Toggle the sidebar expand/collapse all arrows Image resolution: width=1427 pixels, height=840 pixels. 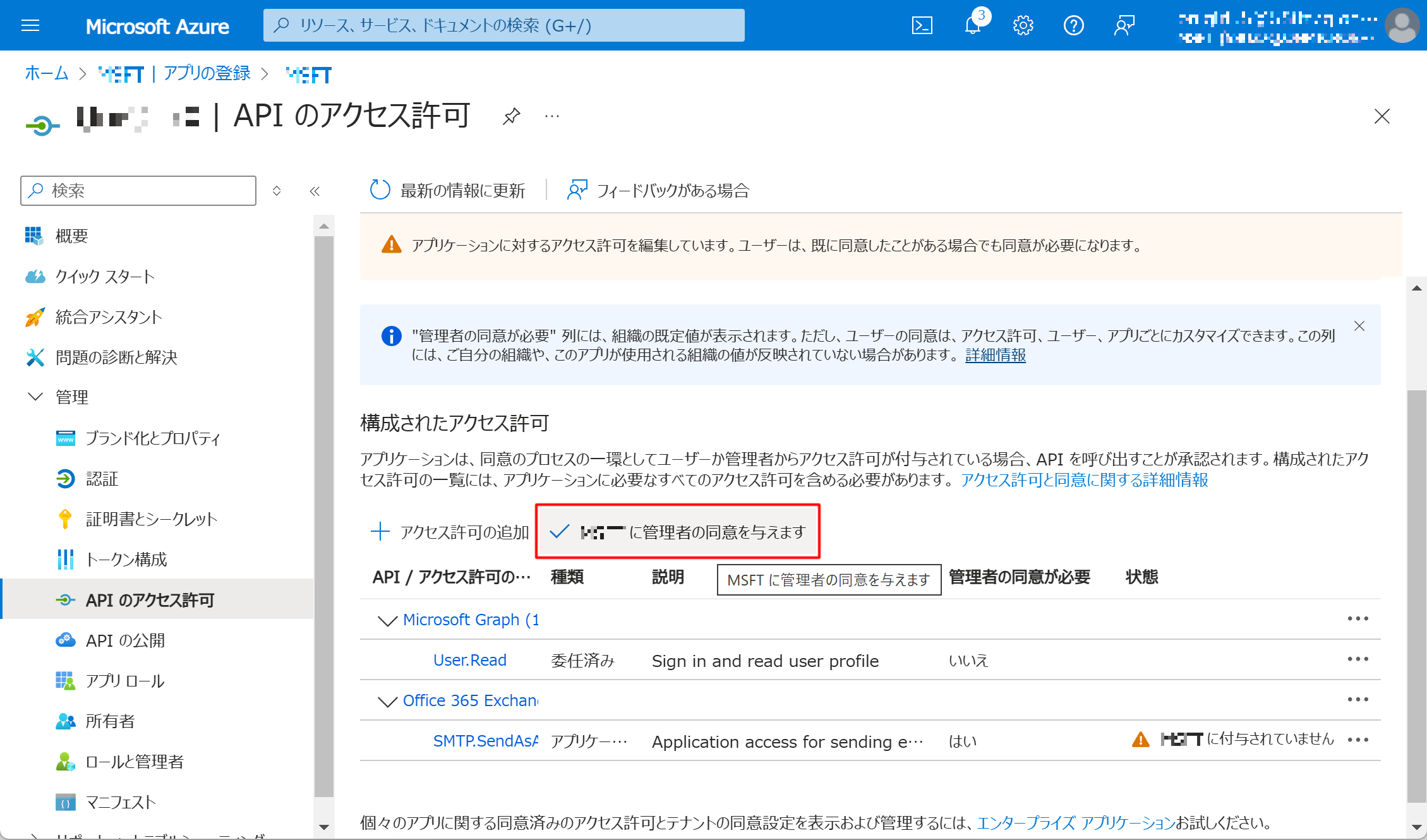277,191
